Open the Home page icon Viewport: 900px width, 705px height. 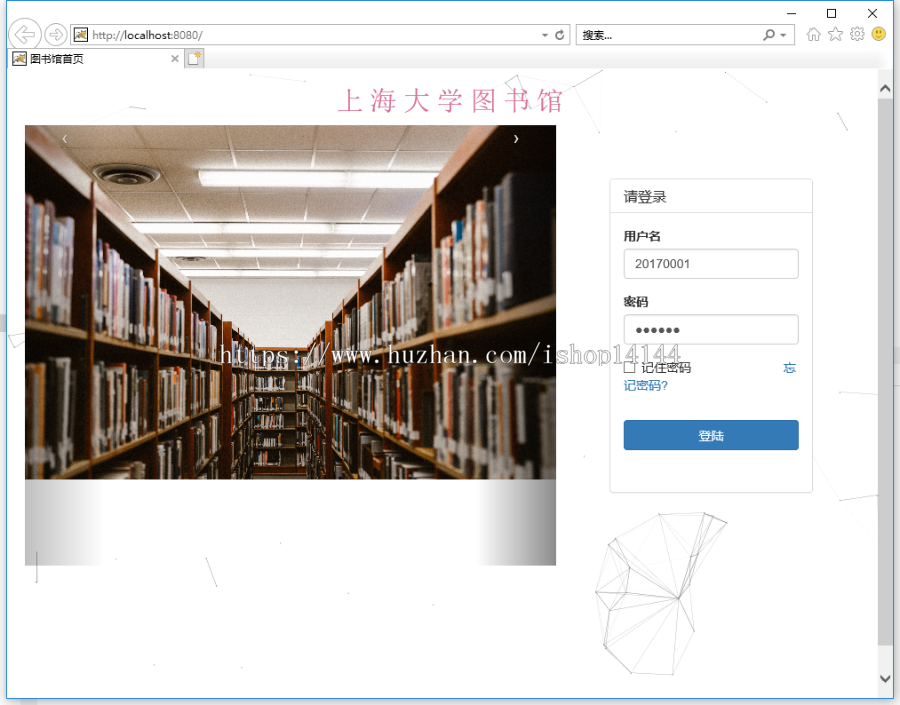pyautogui.click(x=813, y=33)
